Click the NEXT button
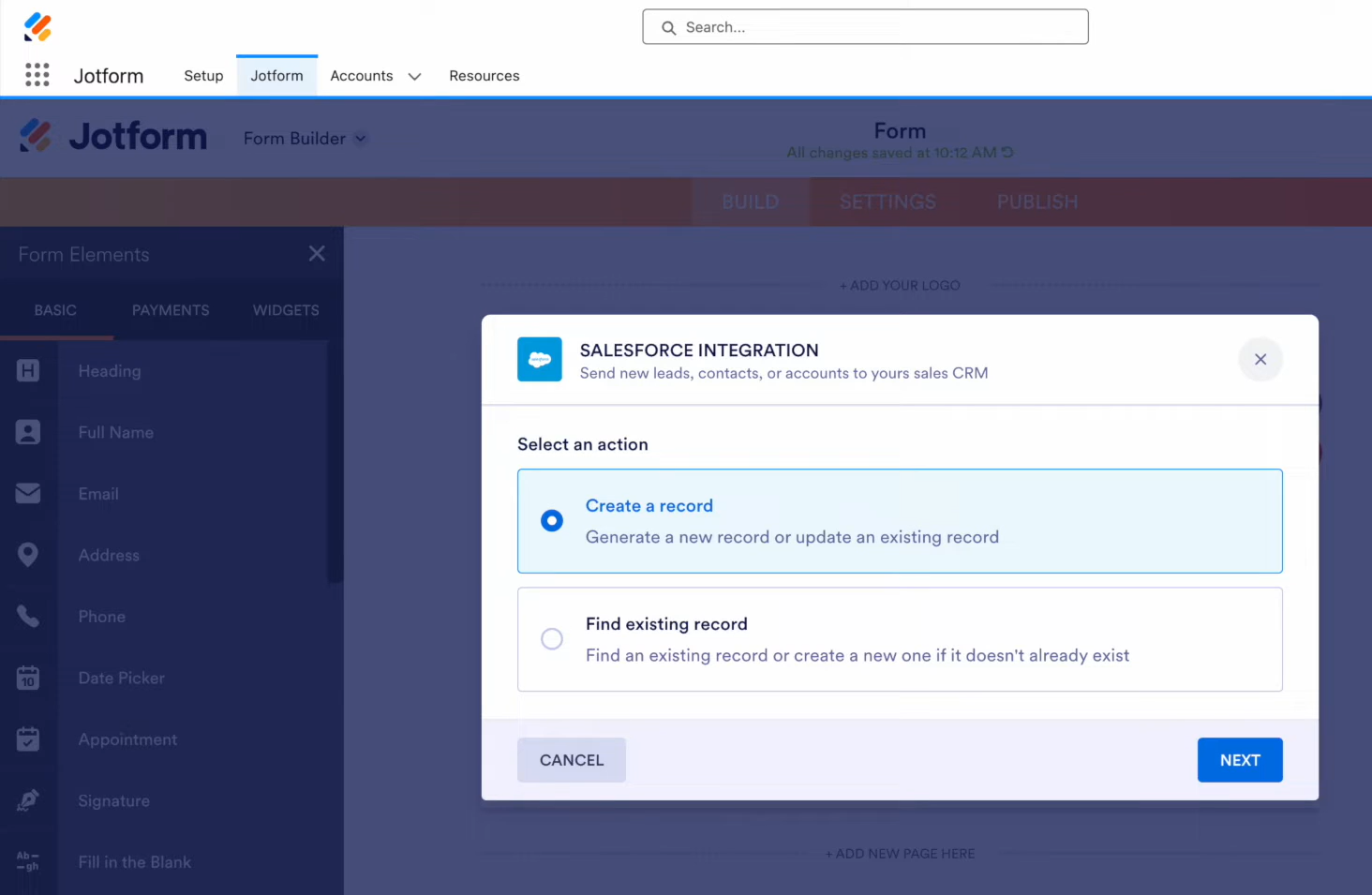This screenshot has width=1372, height=895. pyautogui.click(x=1240, y=760)
